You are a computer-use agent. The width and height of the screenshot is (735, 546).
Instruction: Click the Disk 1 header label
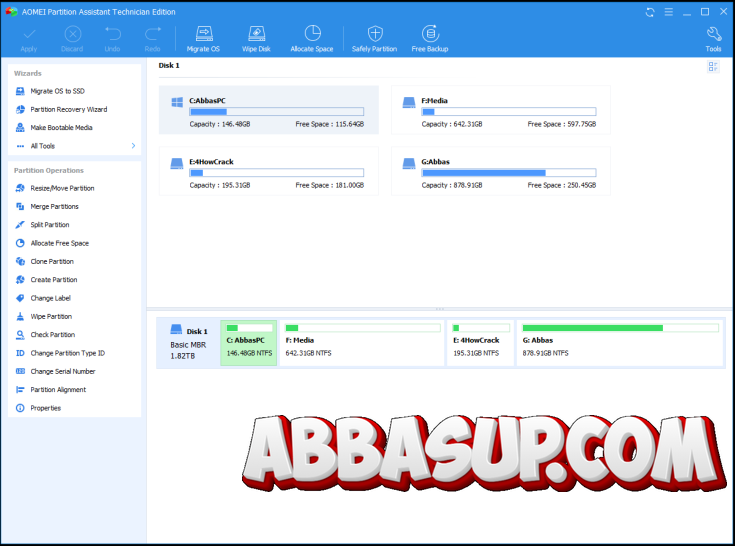[x=169, y=65]
